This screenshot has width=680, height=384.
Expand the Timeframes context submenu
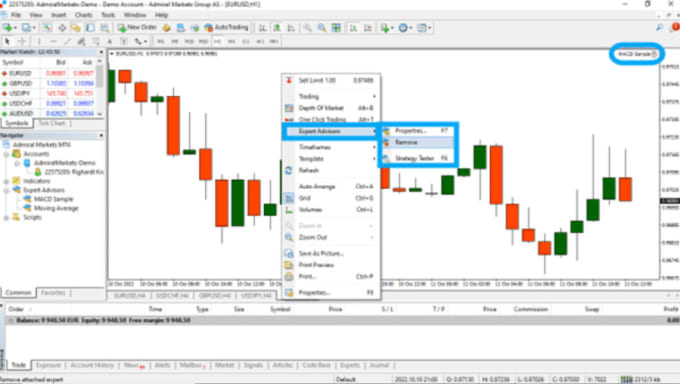(x=331, y=147)
